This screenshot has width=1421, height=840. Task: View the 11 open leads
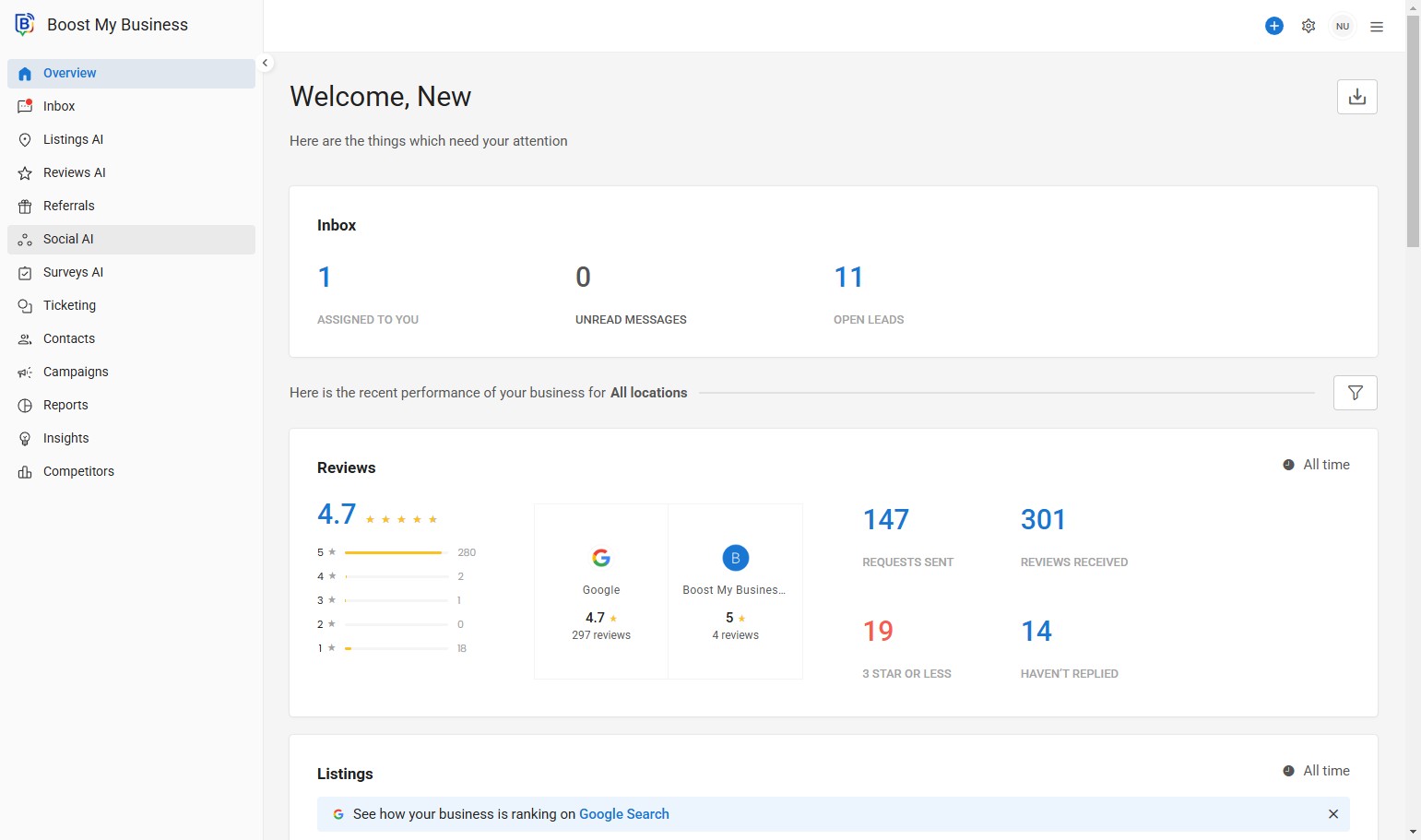pyautogui.click(x=848, y=278)
